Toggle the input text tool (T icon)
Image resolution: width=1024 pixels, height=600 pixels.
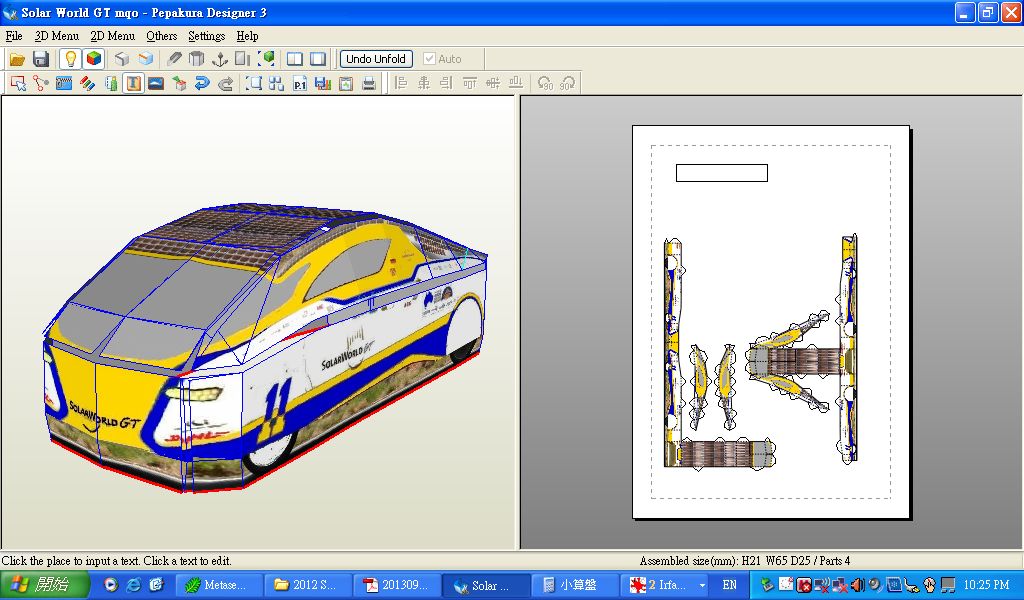133,84
